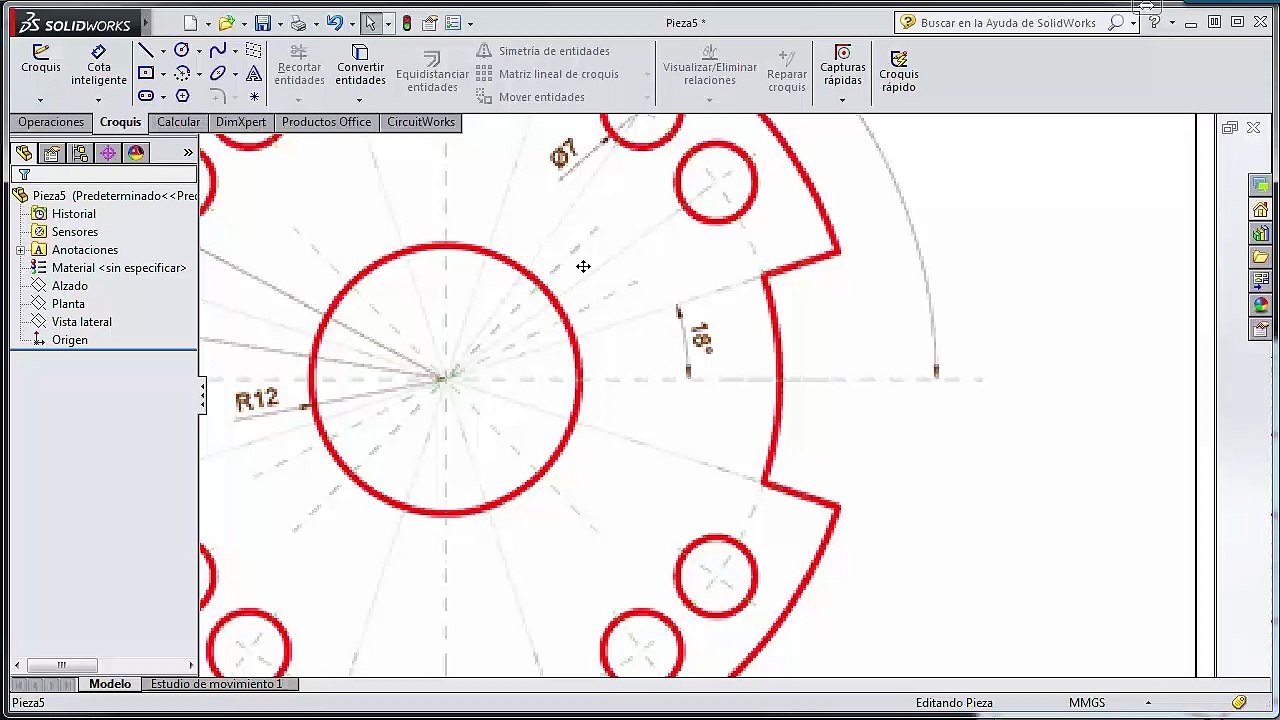This screenshot has width=1280, height=720.
Task: Activate the Select arrow cursor tool
Action: coord(370,23)
